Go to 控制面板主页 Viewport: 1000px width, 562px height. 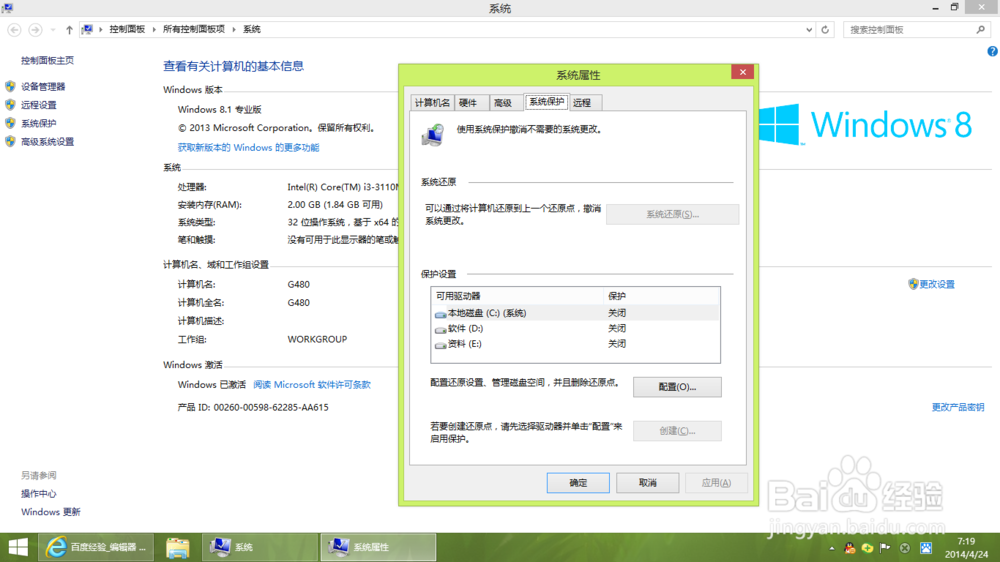tap(47, 61)
